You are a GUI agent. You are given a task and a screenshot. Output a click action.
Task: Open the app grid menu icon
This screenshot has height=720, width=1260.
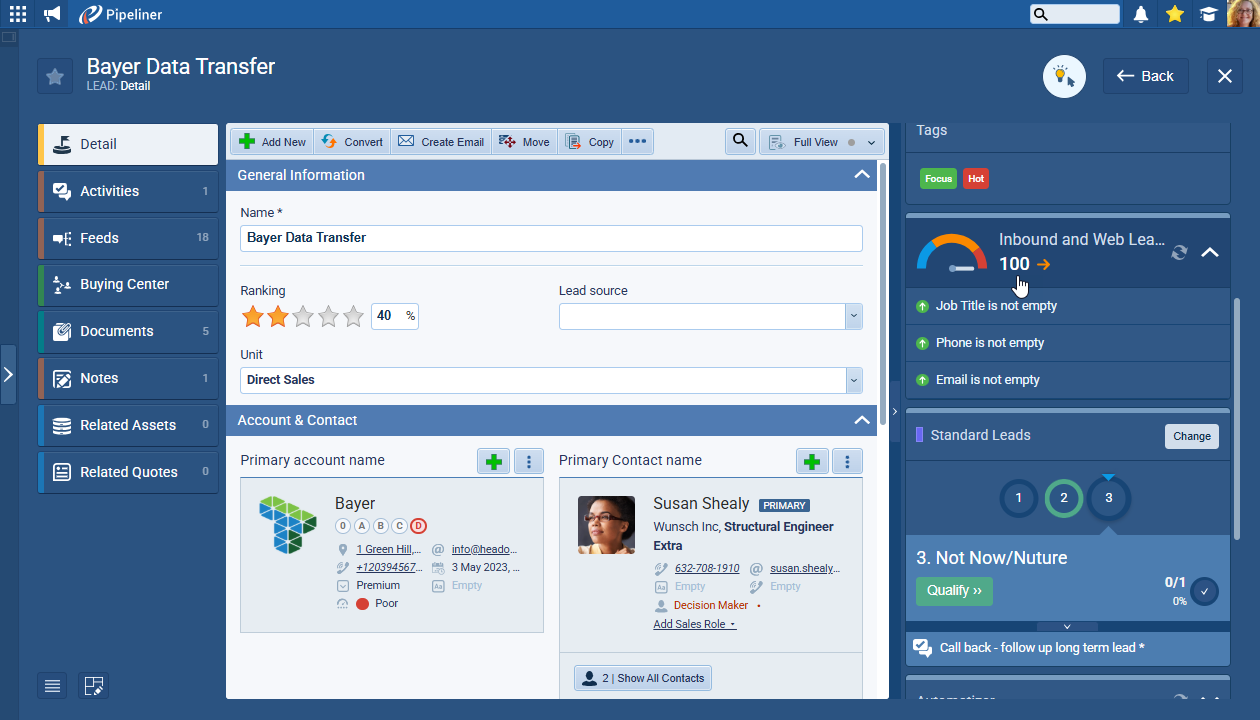[18, 14]
